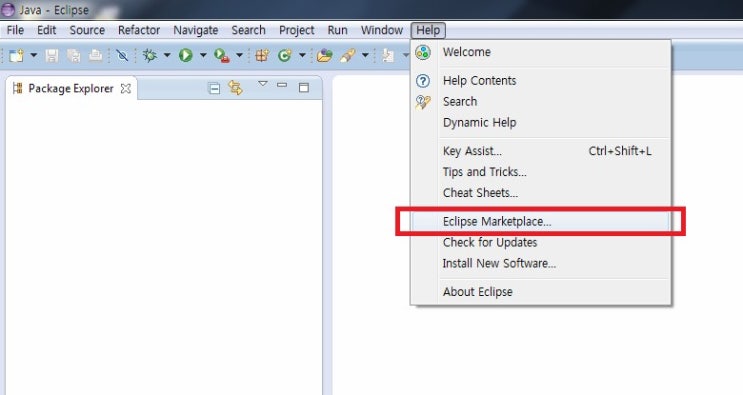The width and height of the screenshot is (743, 395).
Task: Click the Help Contents question mark icon
Action: pos(423,81)
